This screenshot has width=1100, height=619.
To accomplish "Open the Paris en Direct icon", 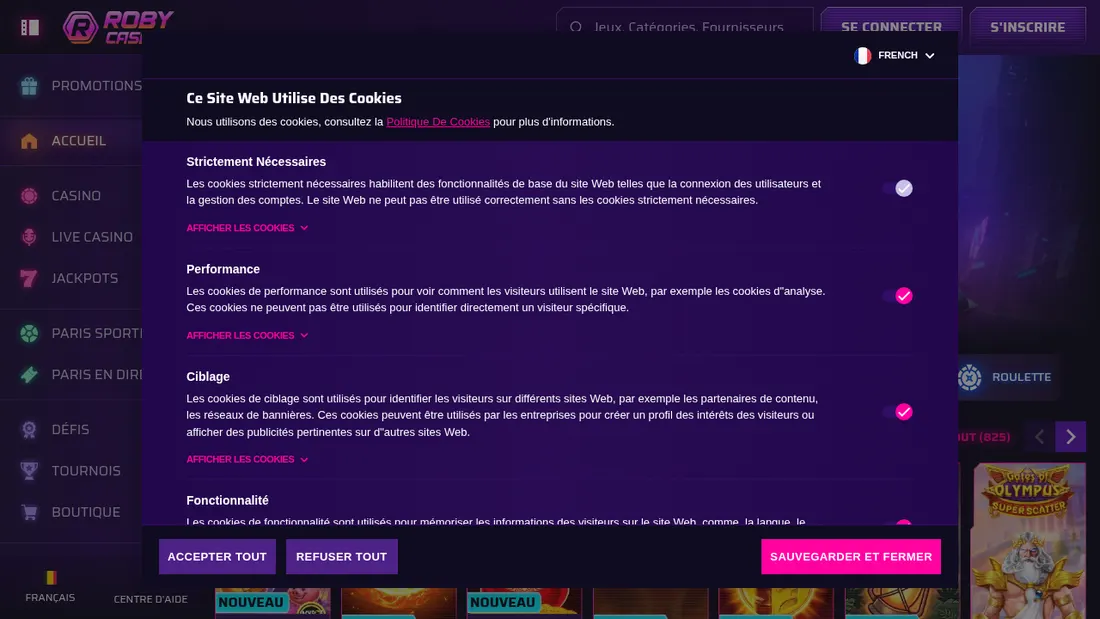I will pos(29,375).
